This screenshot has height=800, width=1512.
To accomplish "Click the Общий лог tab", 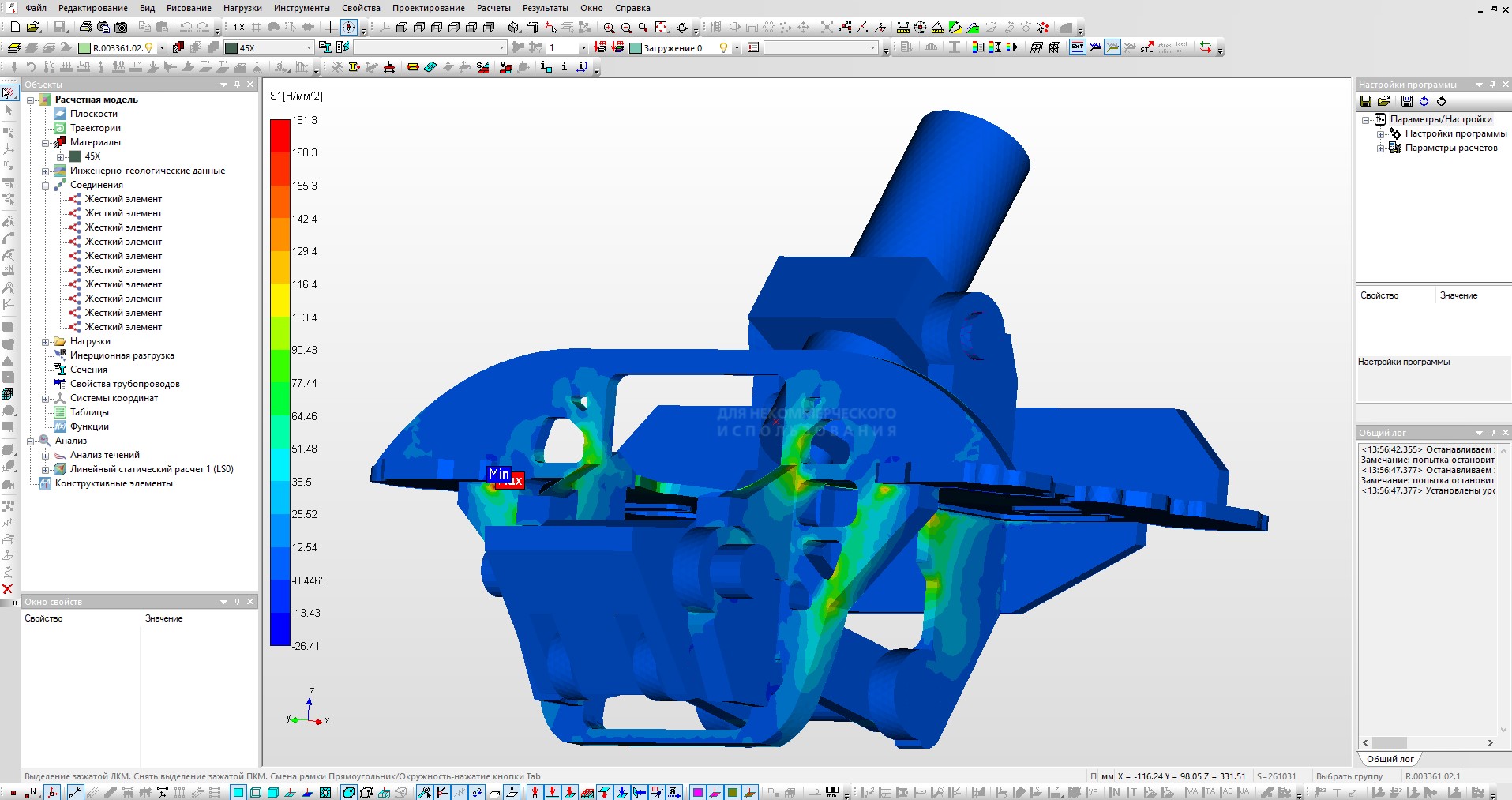I will tap(1390, 759).
